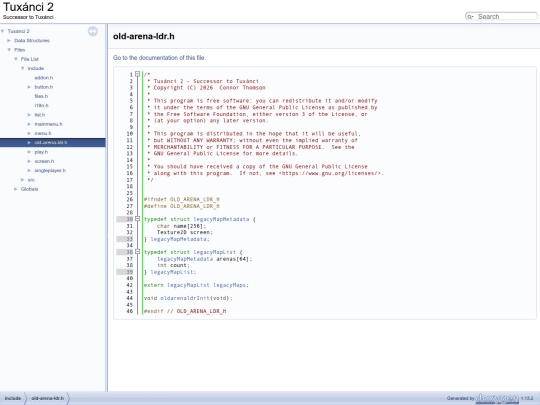Image resolution: width=540 pixels, height=405 pixels.
Task: Click 'Texture2D screen;' on line 32
Action: pos(185,232)
